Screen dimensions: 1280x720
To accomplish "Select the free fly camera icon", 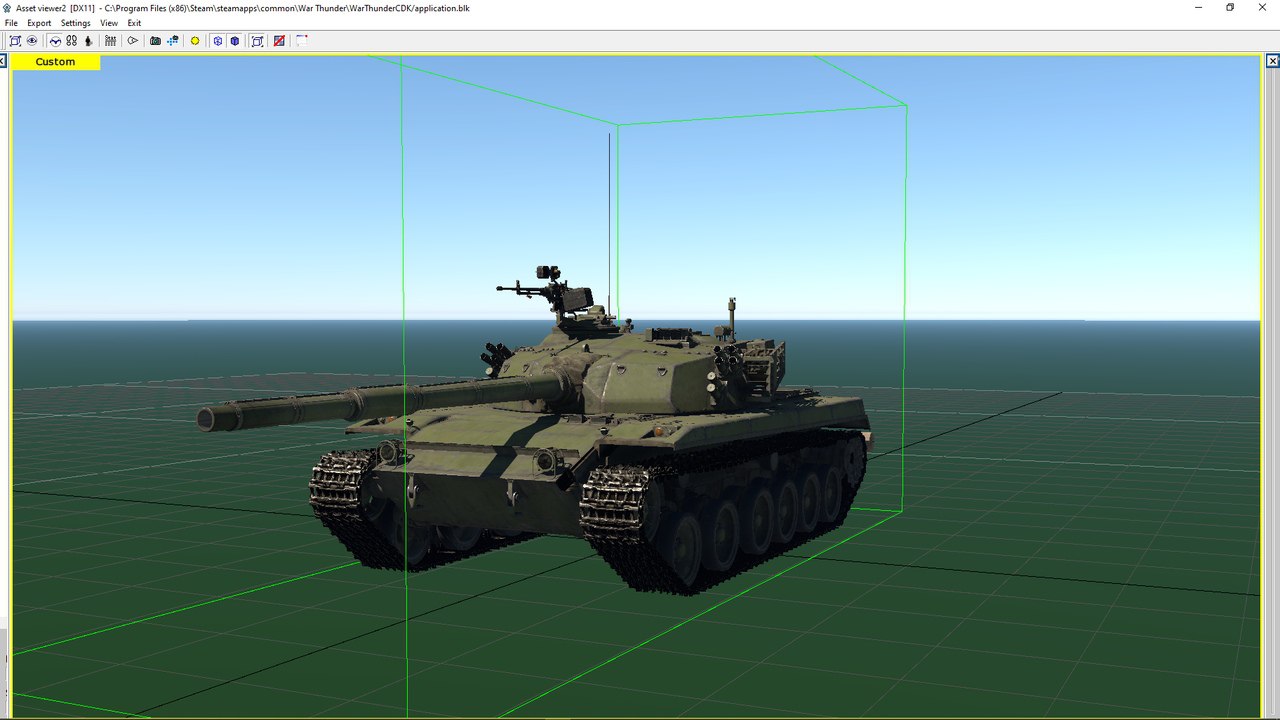I will tap(55, 41).
